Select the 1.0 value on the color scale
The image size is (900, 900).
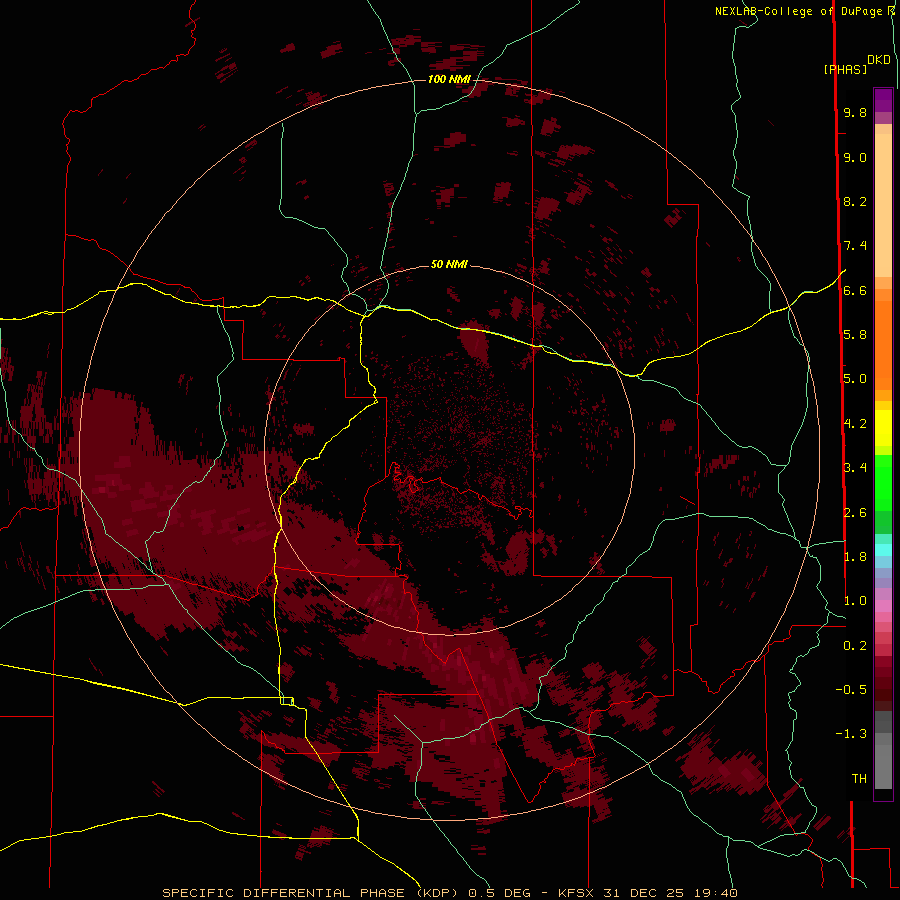[x=855, y=600]
